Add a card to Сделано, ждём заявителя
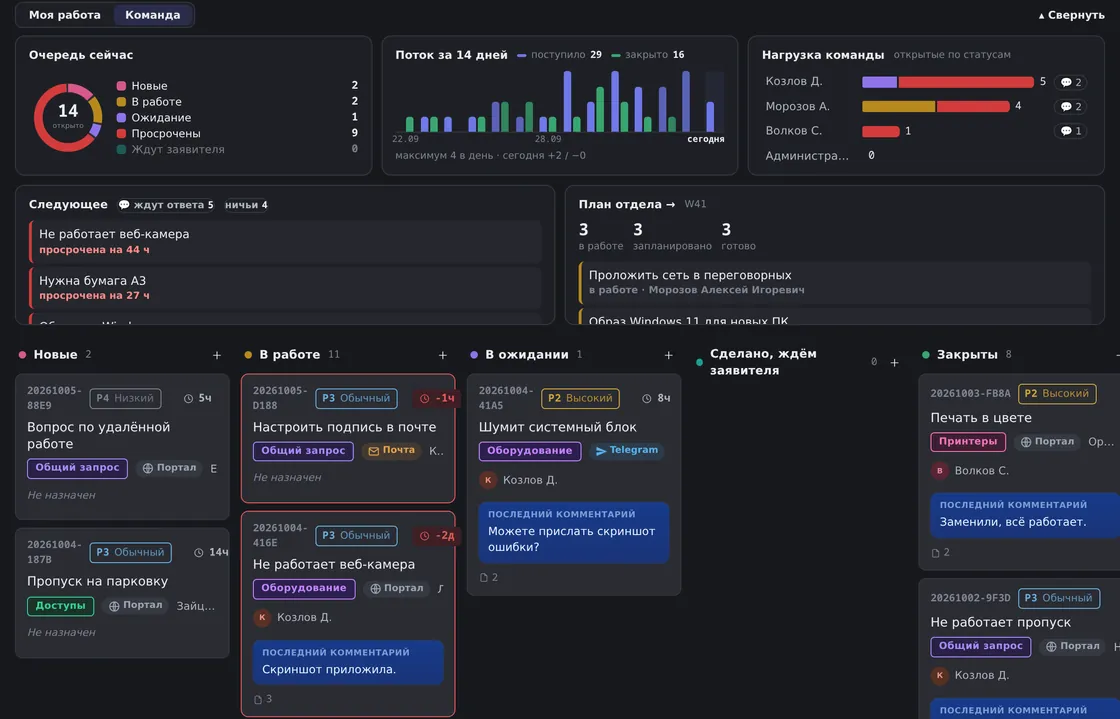 894,363
